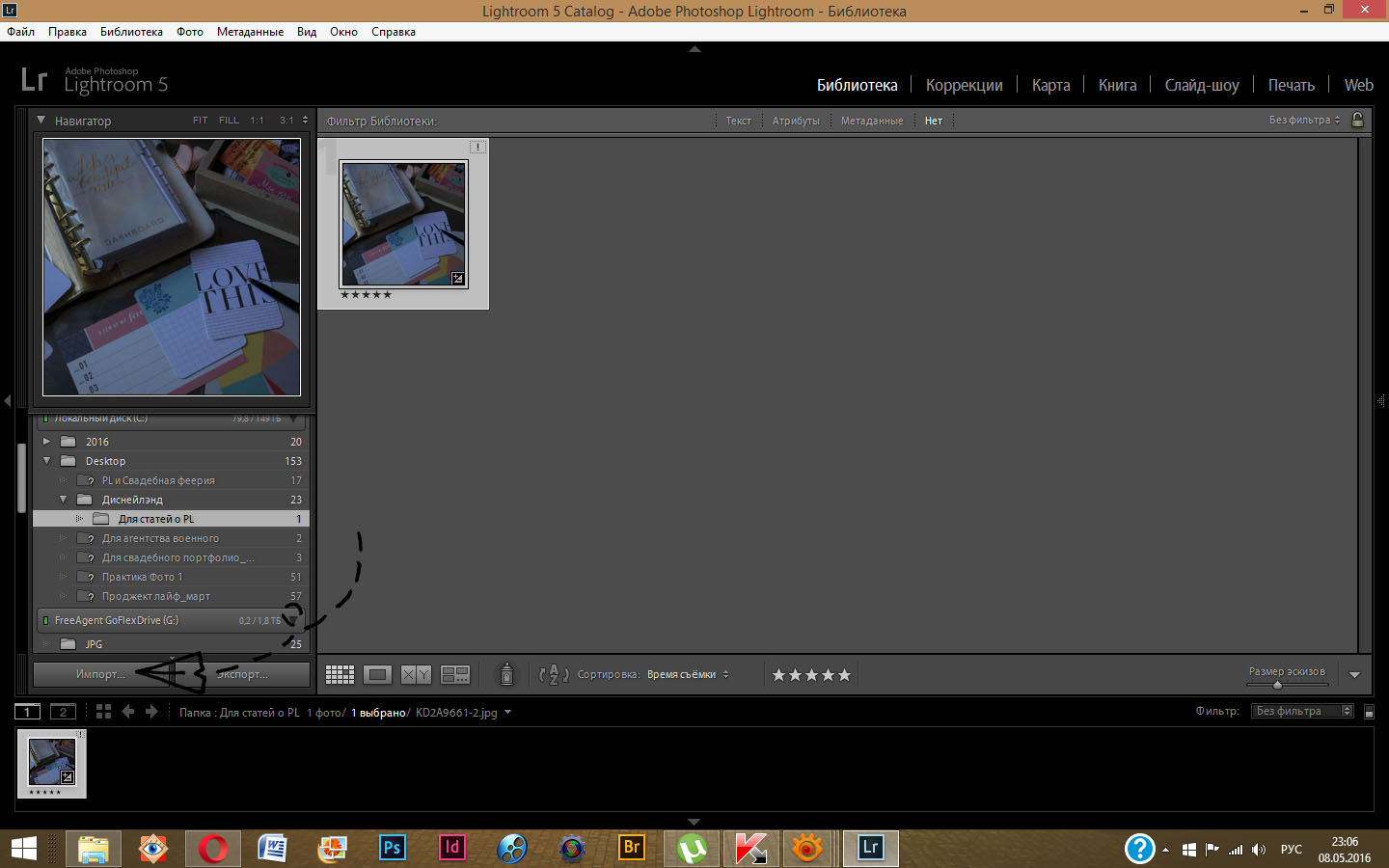Image resolution: width=1389 pixels, height=868 pixels.
Task: Open the Метаданные menu
Action: tap(250, 32)
